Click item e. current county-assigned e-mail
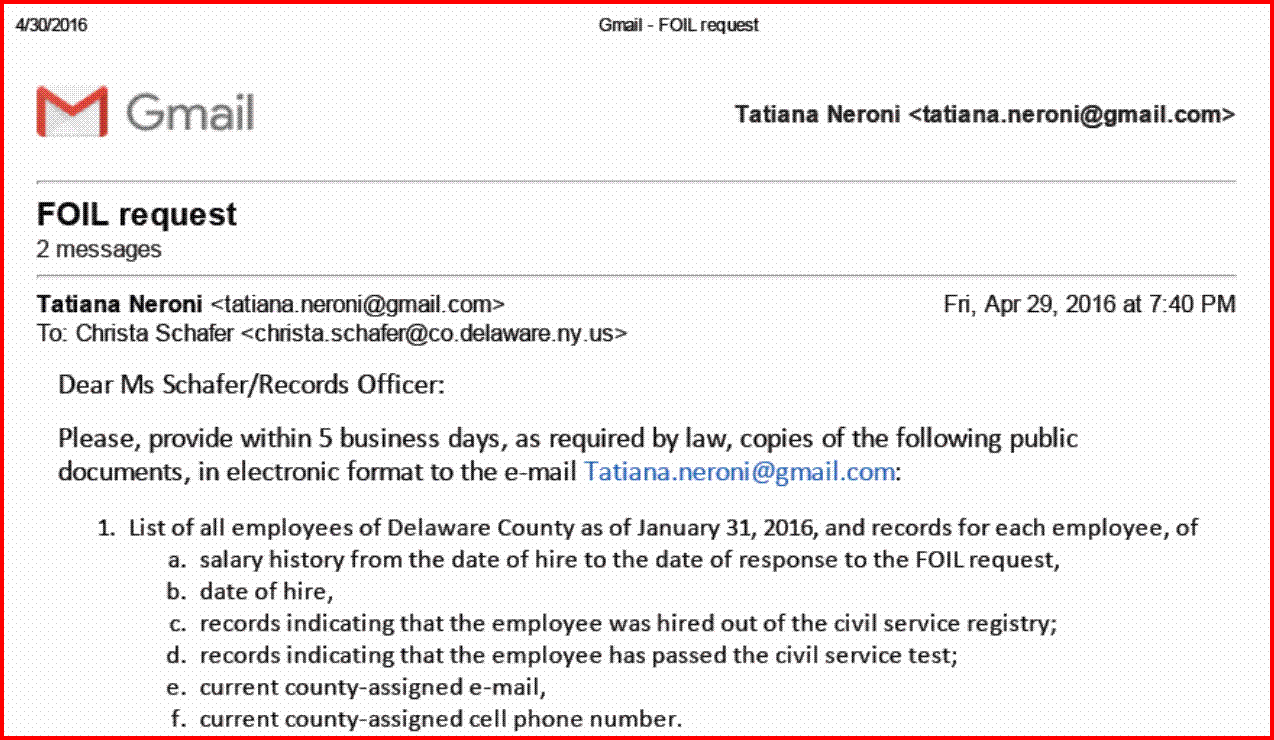The image size is (1274, 740). (373, 687)
